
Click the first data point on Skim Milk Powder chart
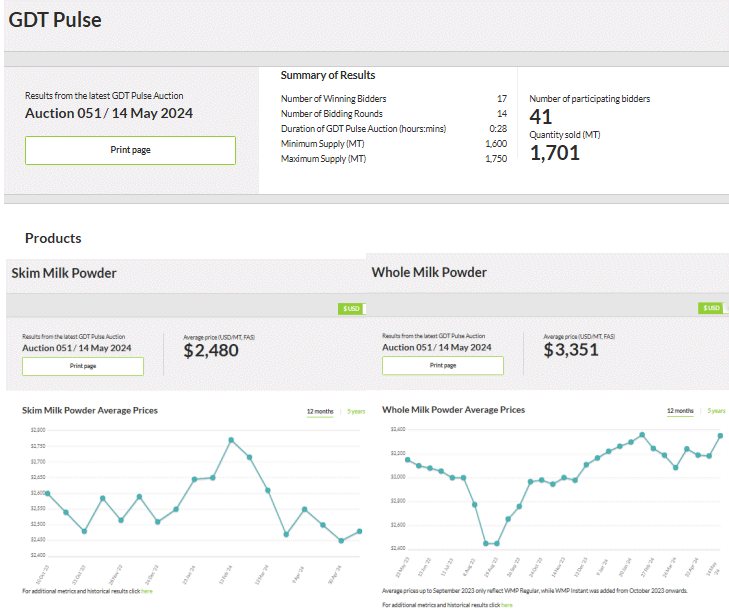click(47, 493)
